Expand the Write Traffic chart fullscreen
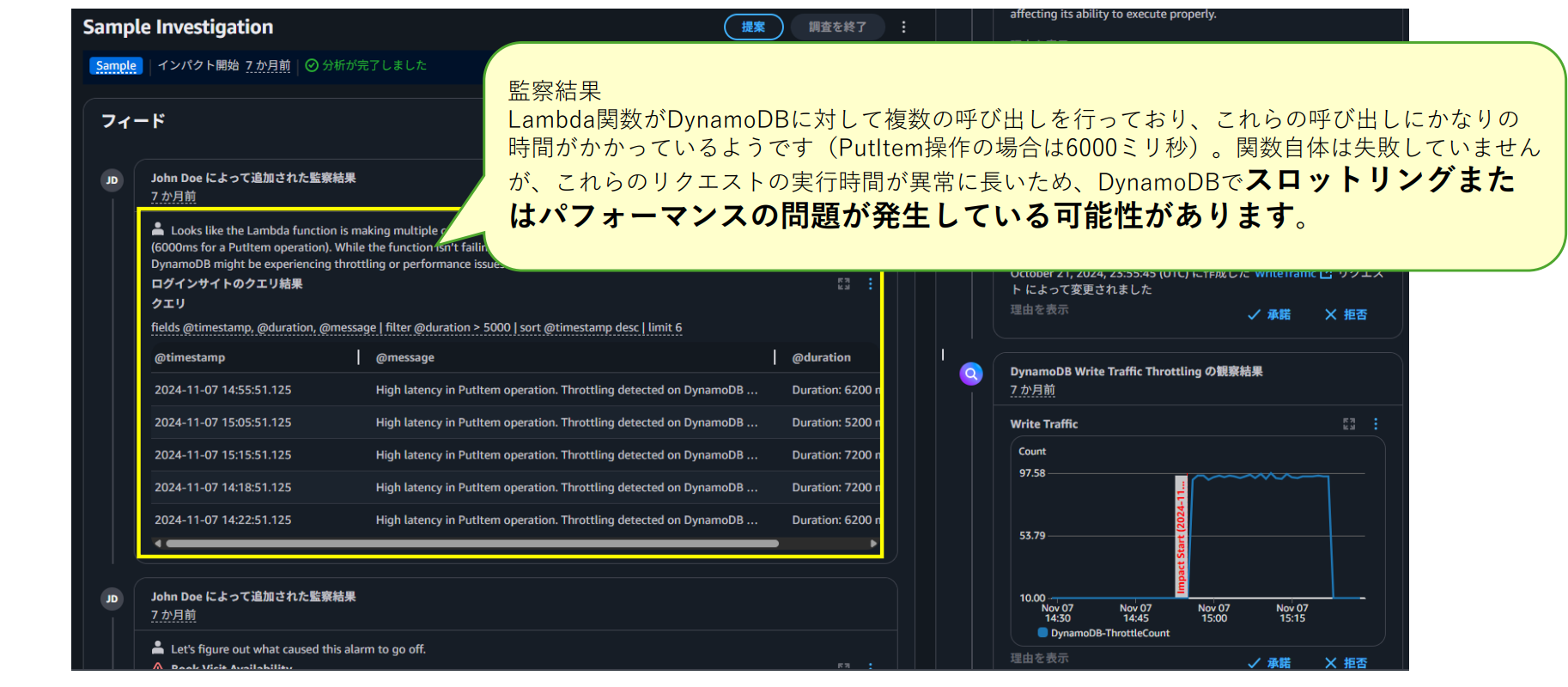The width and height of the screenshot is (1568, 687). point(1349,424)
